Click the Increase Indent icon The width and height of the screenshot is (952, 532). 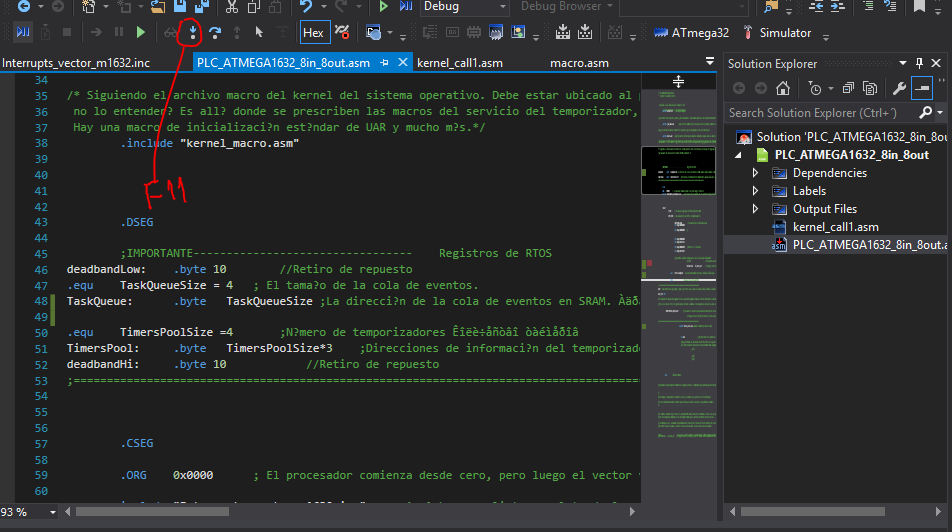pyautogui.click(x=838, y=7)
